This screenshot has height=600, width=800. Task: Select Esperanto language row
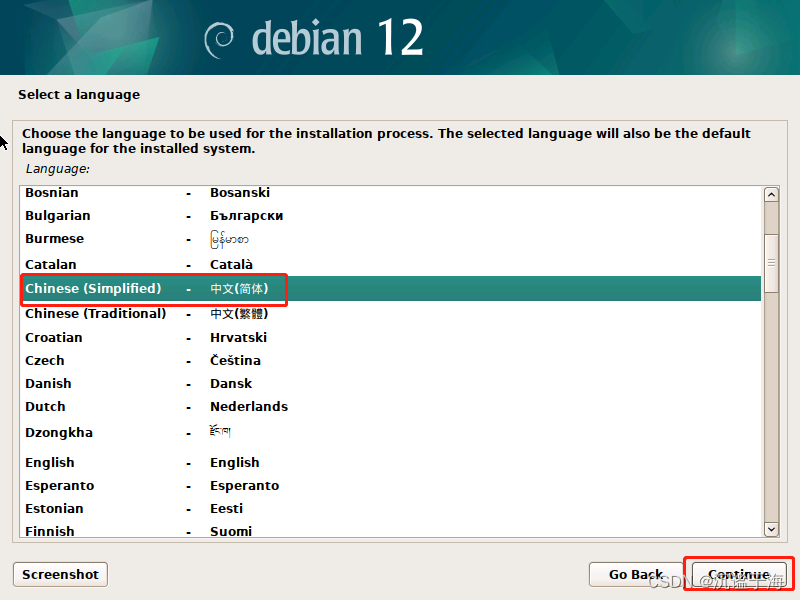click(391, 485)
